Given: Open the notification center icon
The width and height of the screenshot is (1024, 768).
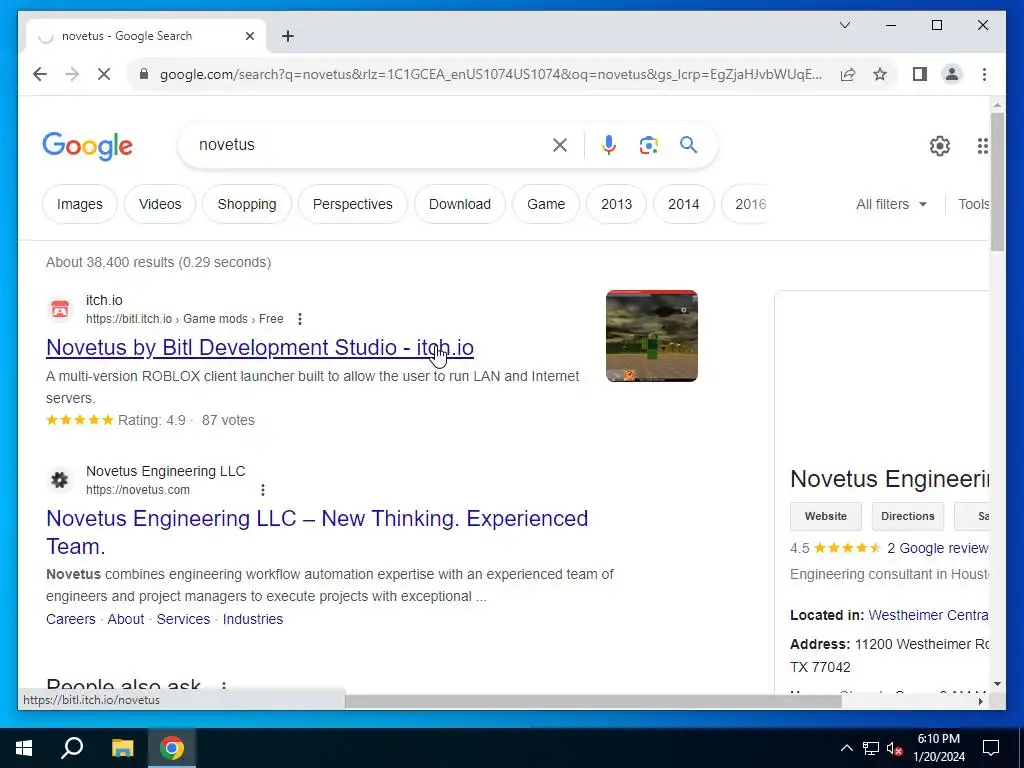Looking at the screenshot, I should pos(991,748).
